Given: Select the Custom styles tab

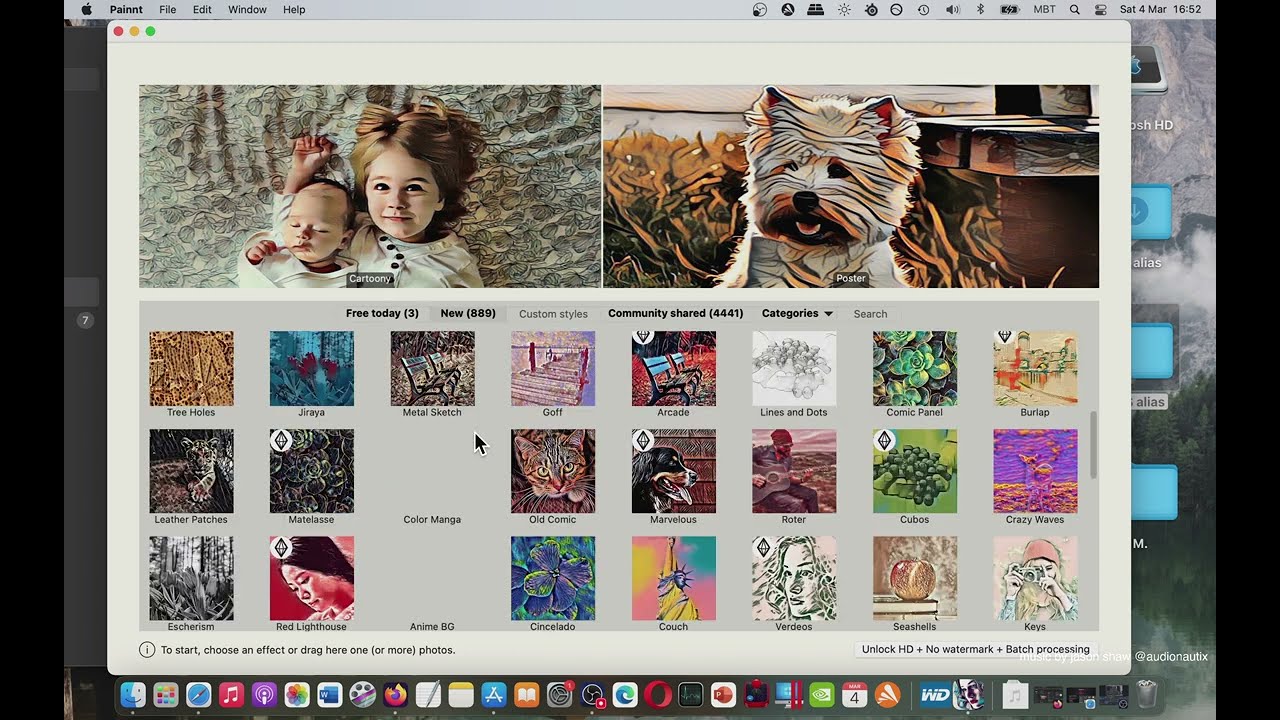Looking at the screenshot, I should (x=553, y=314).
